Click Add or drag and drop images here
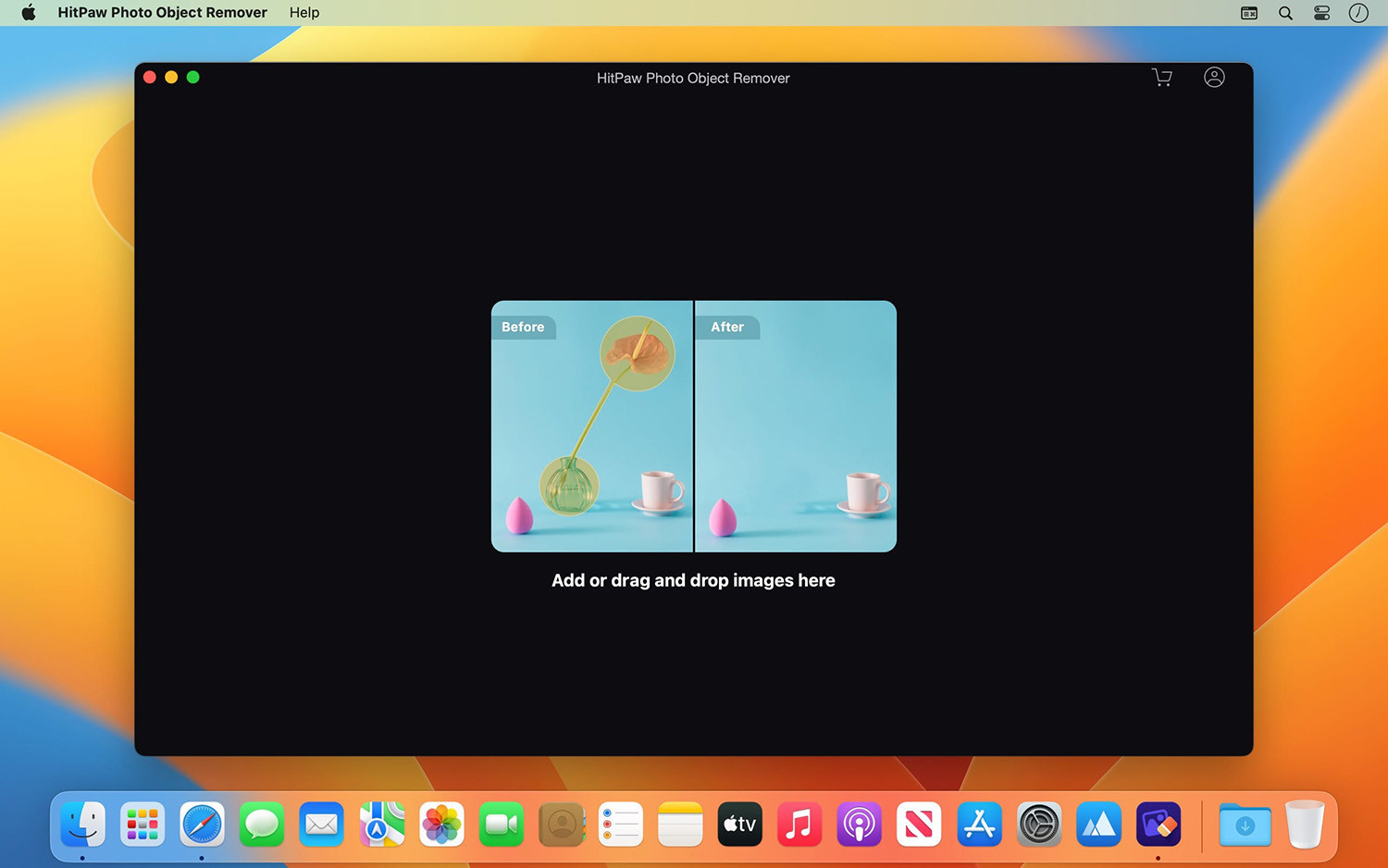 [693, 580]
